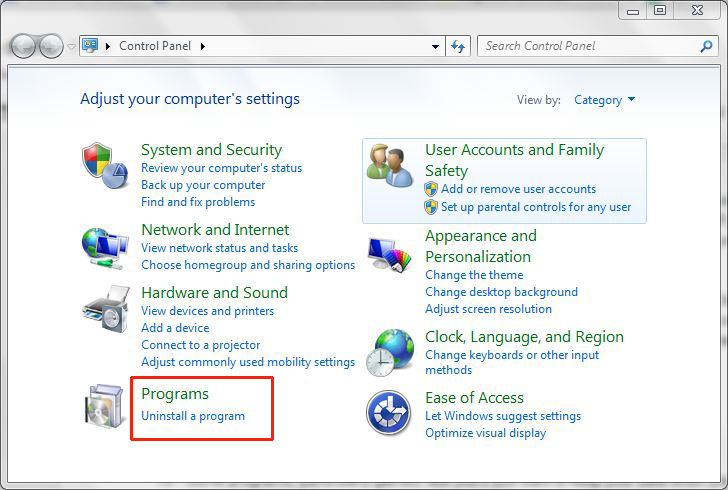
Task: Open Network and Internet category
Action: coord(215,229)
